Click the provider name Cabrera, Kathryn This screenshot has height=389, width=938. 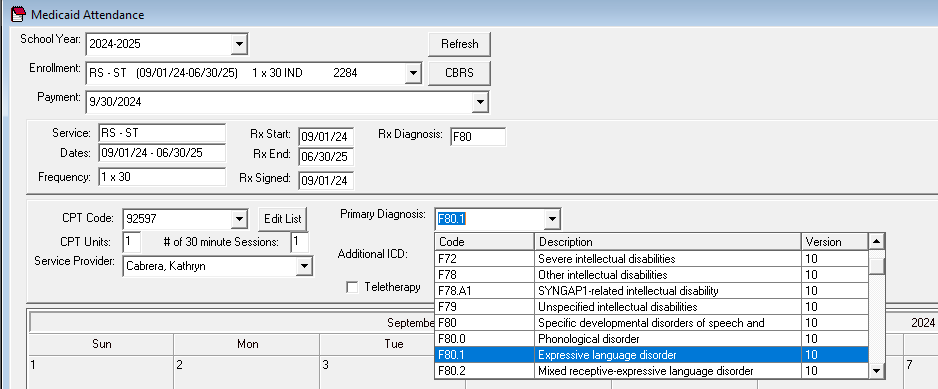point(166,266)
